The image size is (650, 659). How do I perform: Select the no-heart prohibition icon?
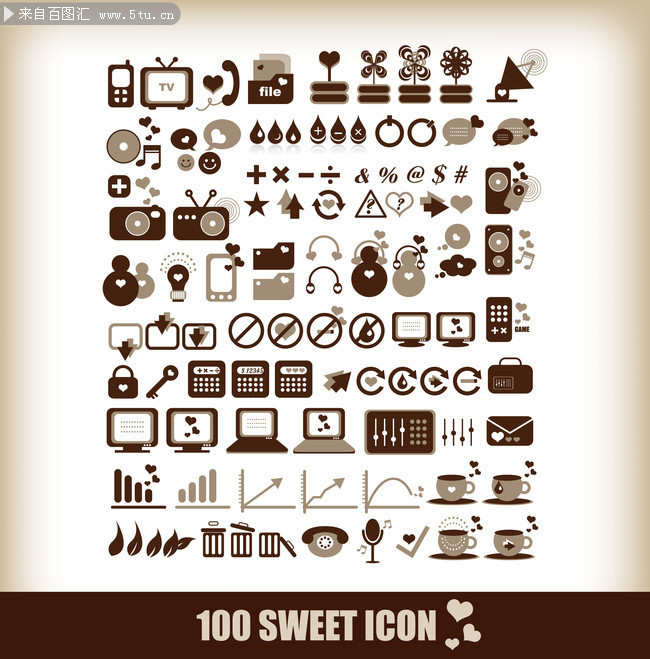coord(285,331)
